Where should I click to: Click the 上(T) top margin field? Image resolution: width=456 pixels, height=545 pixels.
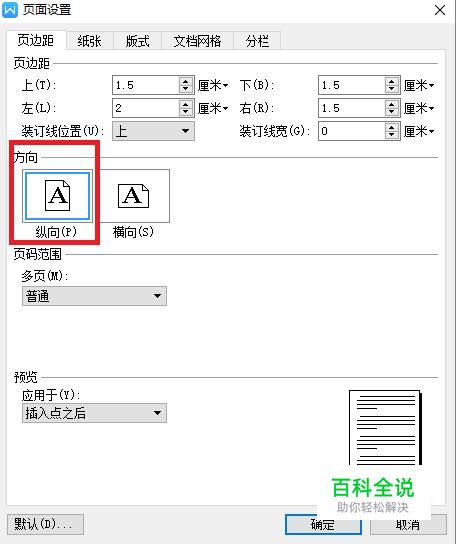pyautogui.click(x=146, y=85)
